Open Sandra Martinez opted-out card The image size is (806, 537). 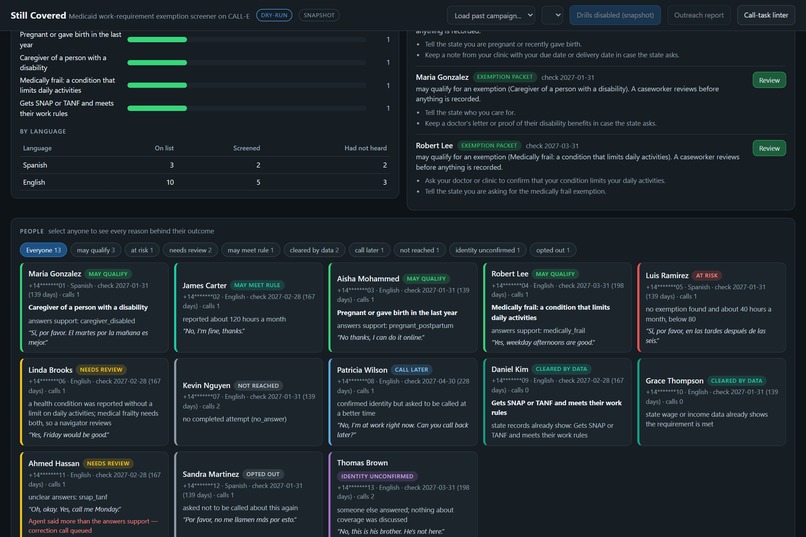pos(249,495)
